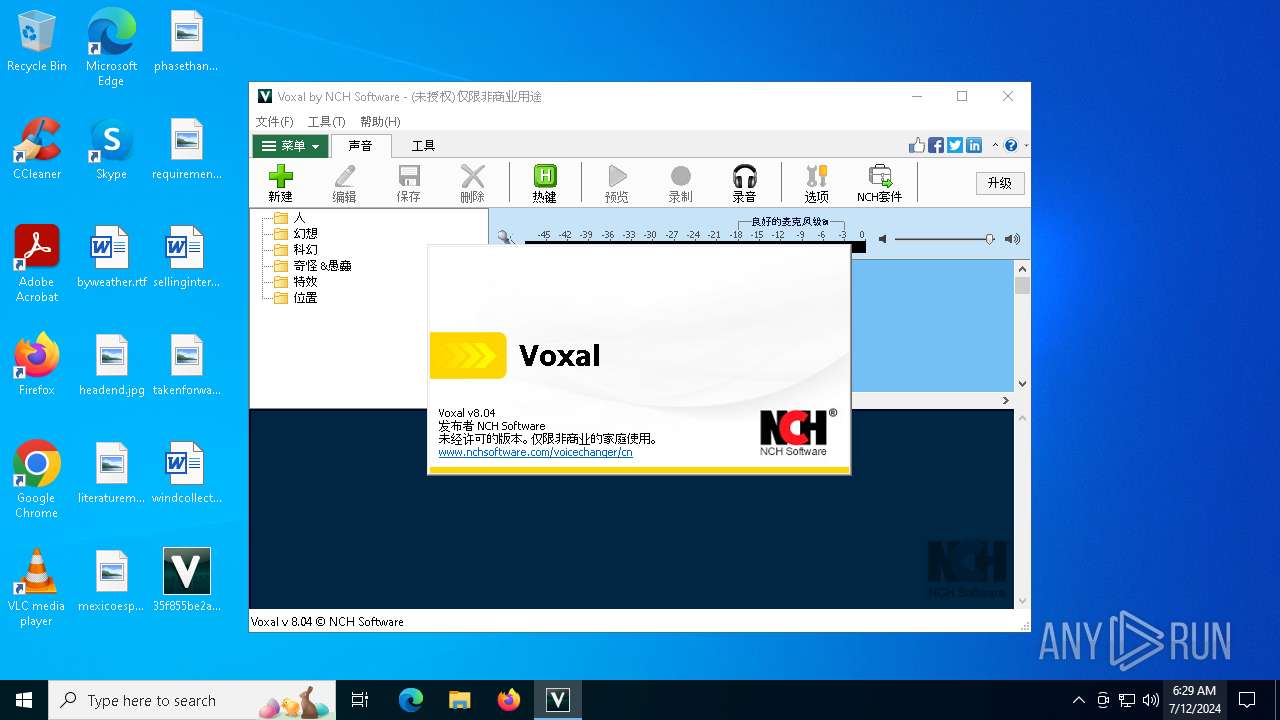Click the Voxal title bar app icon
The image size is (1280, 720).
(265, 96)
